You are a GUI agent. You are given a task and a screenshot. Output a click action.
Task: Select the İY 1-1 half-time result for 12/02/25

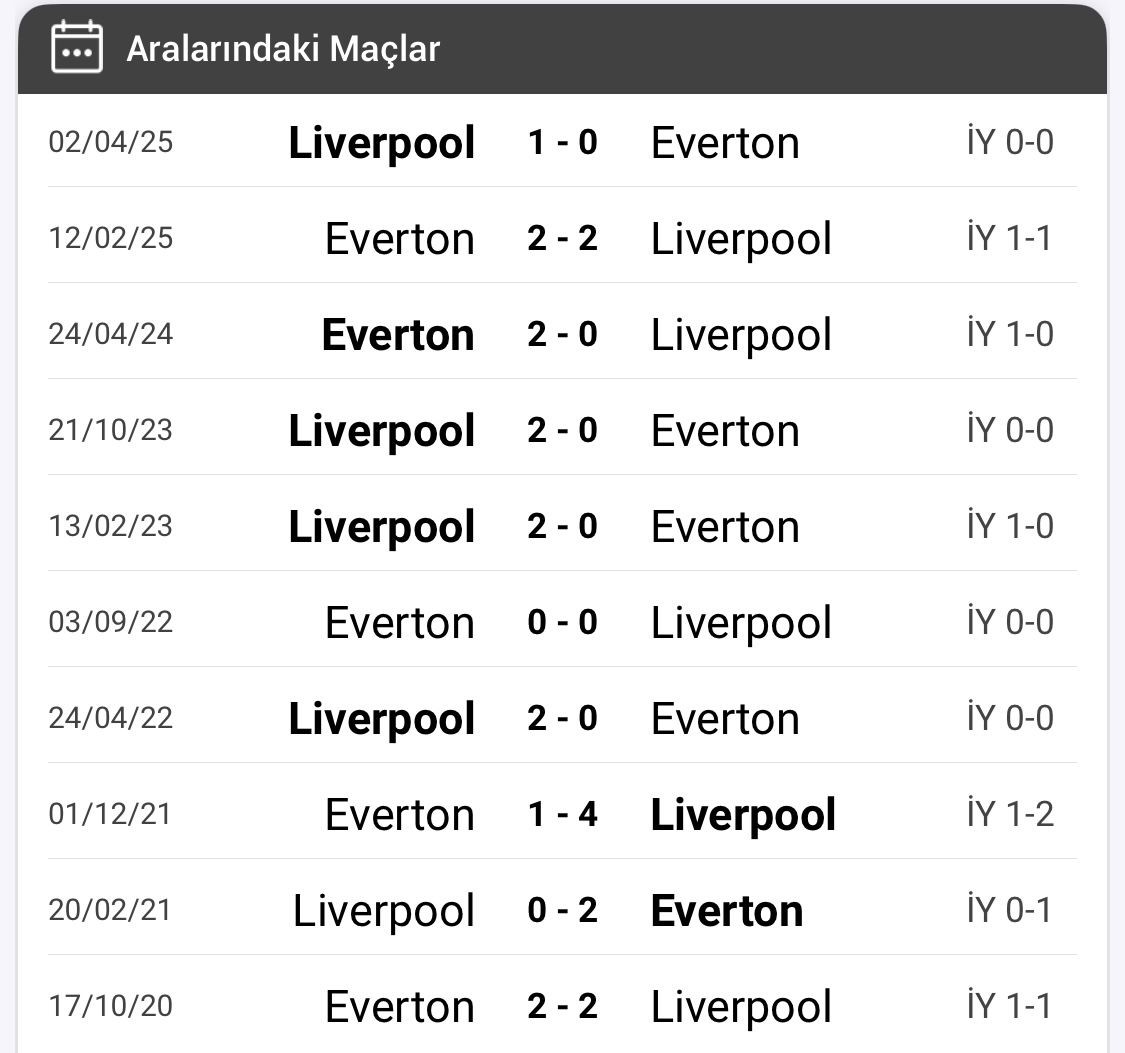coord(1010,238)
